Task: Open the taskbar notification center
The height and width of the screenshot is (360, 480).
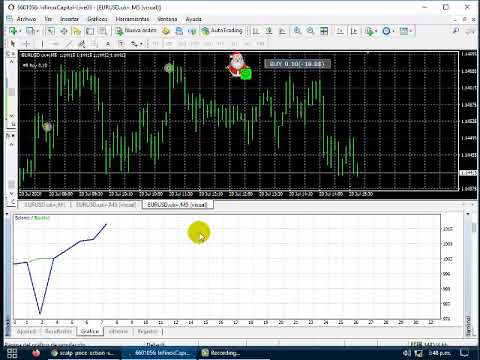Action: click(464, 353)
